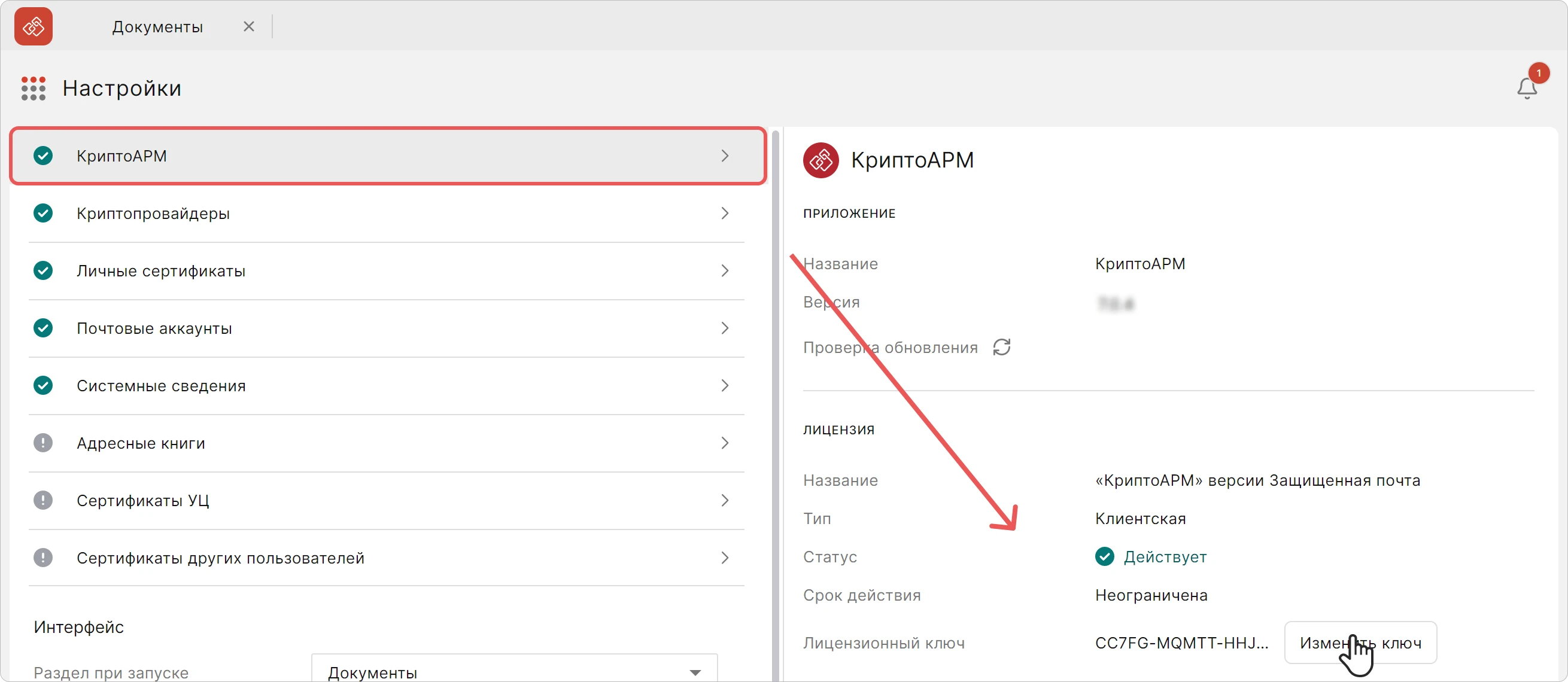This screenshot has width=1568, height=682.
Task: Select КриптоАРМ settings item
Action: pyautogui.click(x=388, y=156)
